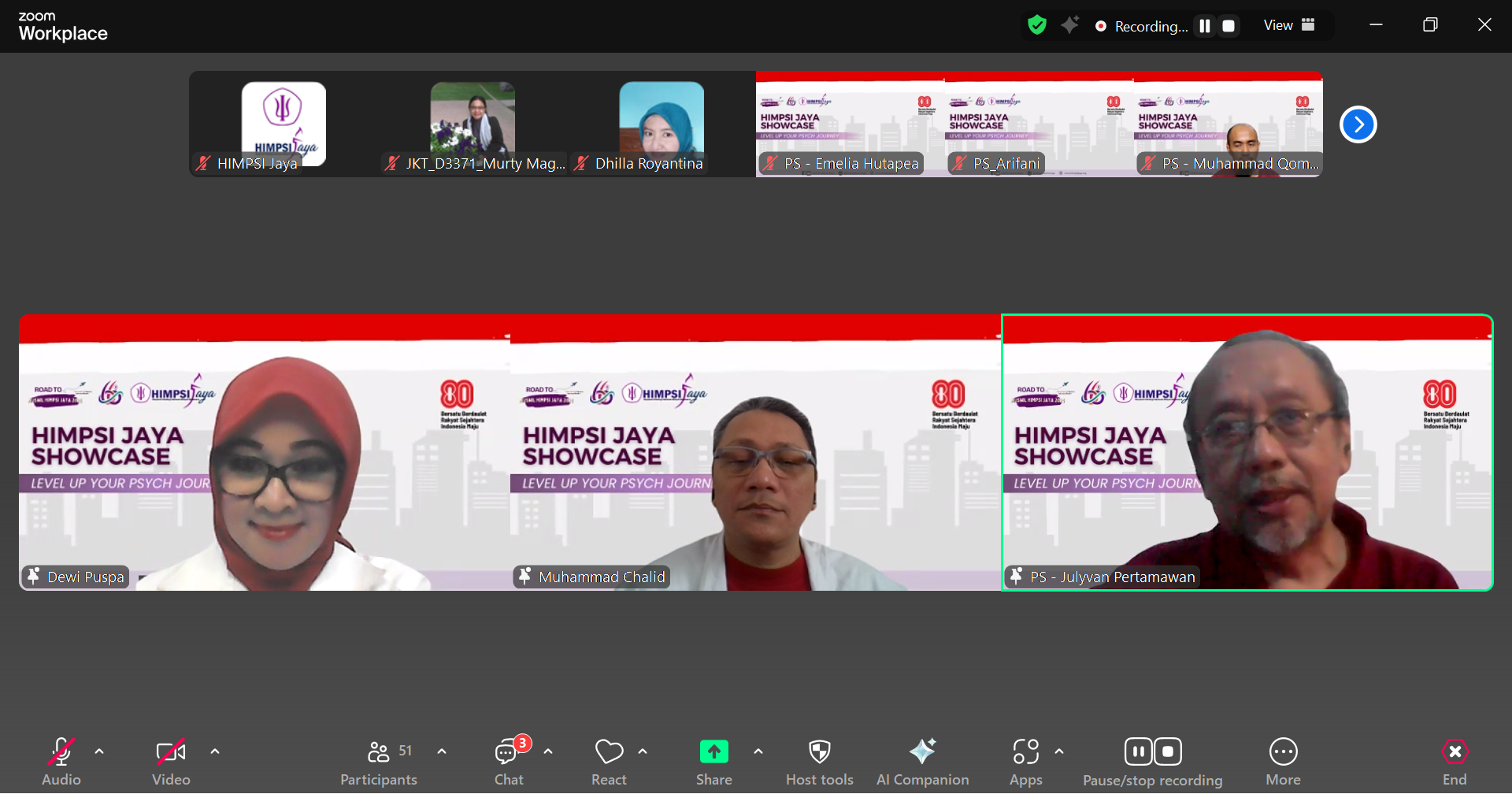
Task: Minimize the Zoom meeting window
Action: 1376,25
